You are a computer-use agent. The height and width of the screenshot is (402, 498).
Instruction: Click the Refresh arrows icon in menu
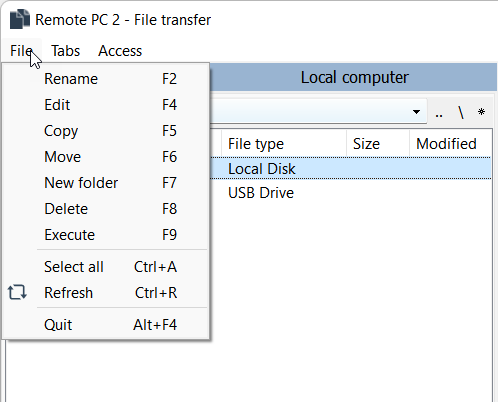pyautogui.click(x=17, y=292)
